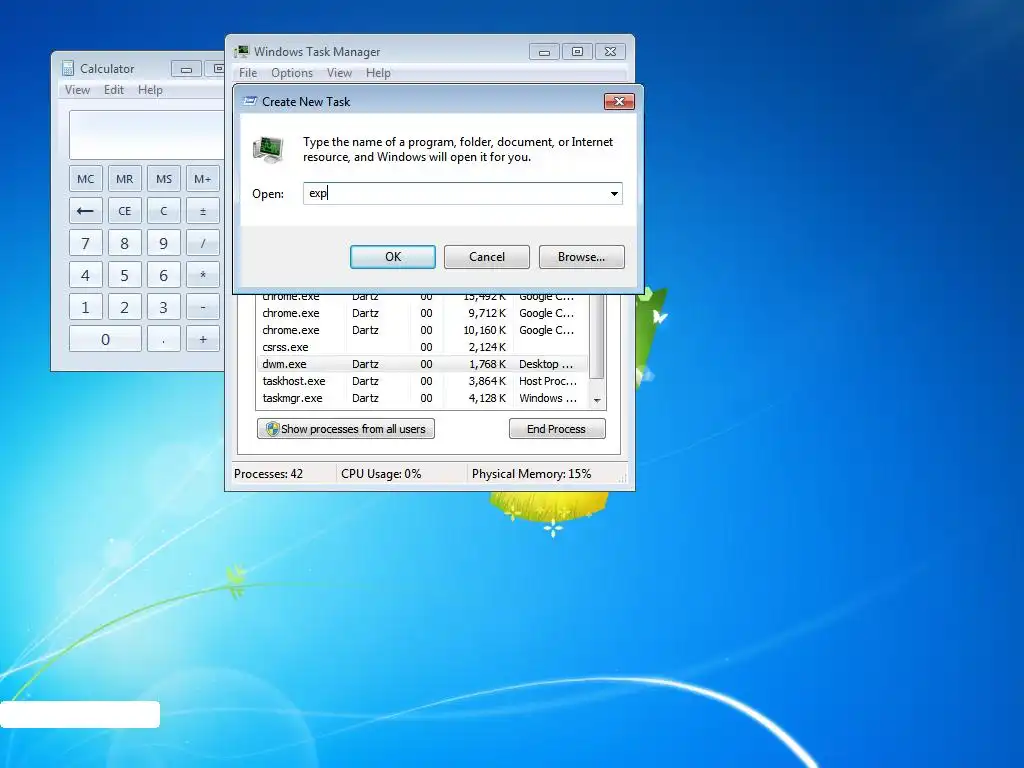The width and height of the screenshot is (1024, 768).
Task: Click Calculator digit 3
Action: pyautogui.click(x=164, y=307)
